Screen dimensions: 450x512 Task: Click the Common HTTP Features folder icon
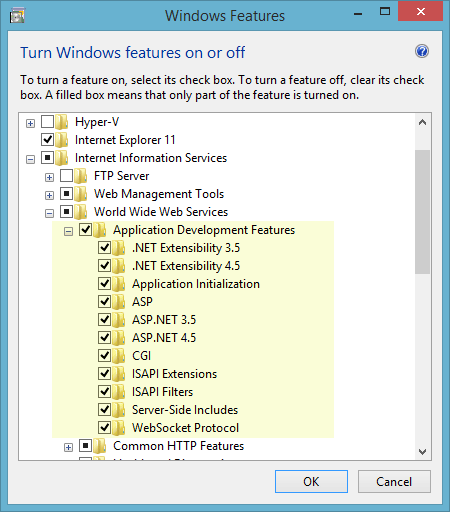tap(100, 446)
